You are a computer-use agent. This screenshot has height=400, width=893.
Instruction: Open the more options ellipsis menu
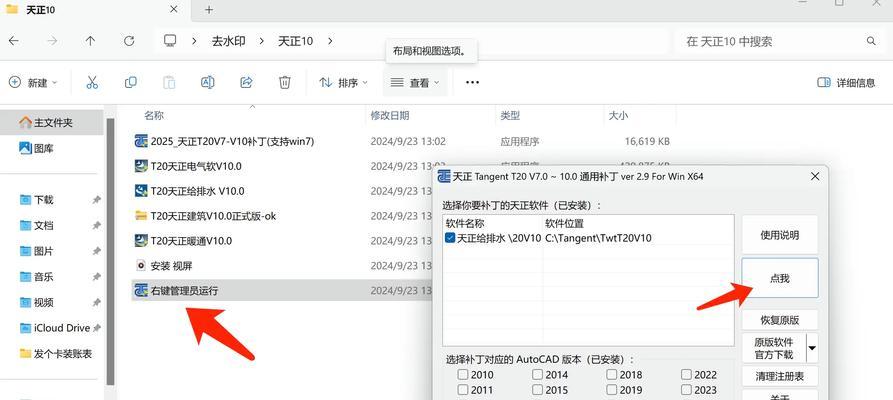pos(472,83)
